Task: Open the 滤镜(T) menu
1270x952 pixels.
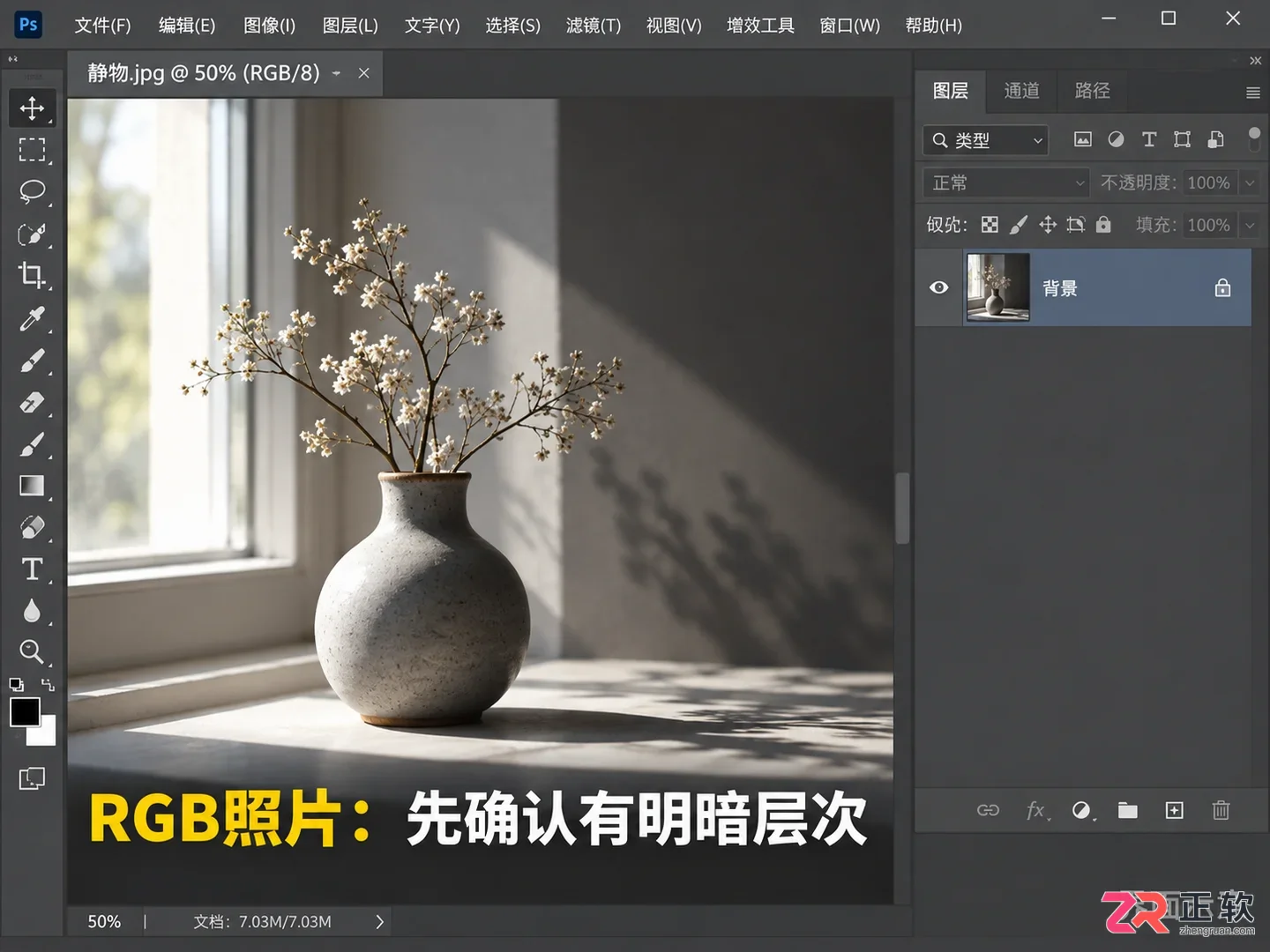Action: pyautogui.click(x=594, y=26)
